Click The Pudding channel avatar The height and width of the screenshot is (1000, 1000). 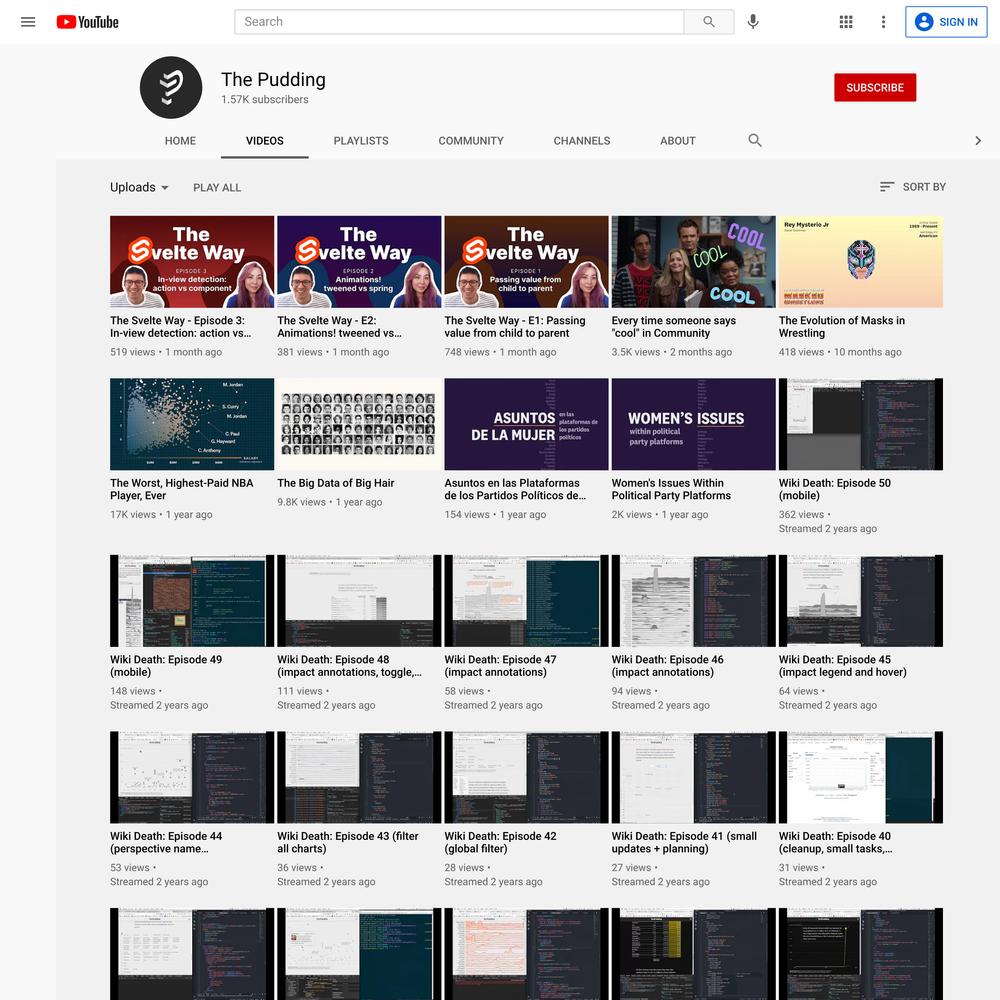171,87
